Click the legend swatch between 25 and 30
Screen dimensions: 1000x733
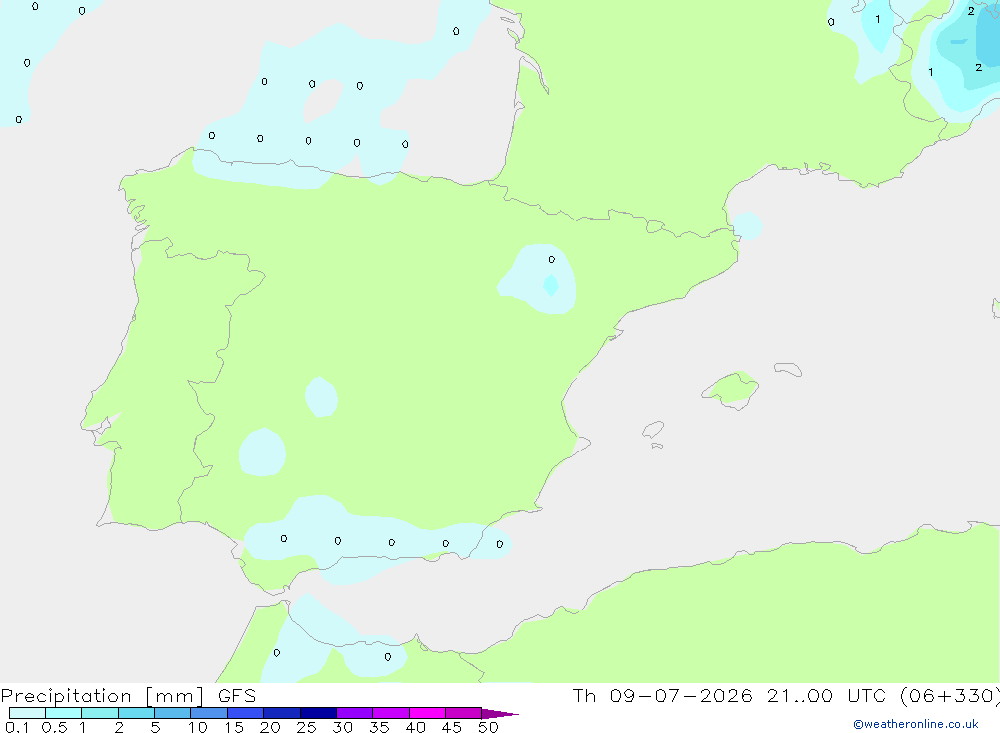point(318,713)
